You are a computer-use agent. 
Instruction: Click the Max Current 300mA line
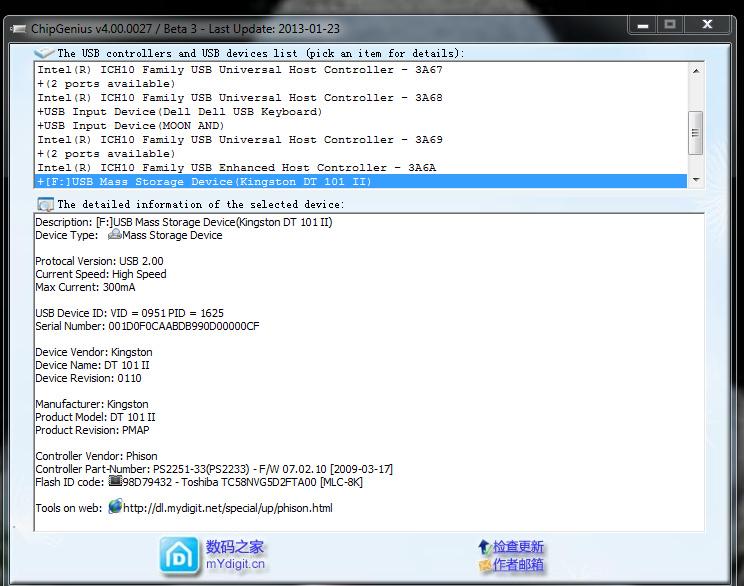(85, 287)
